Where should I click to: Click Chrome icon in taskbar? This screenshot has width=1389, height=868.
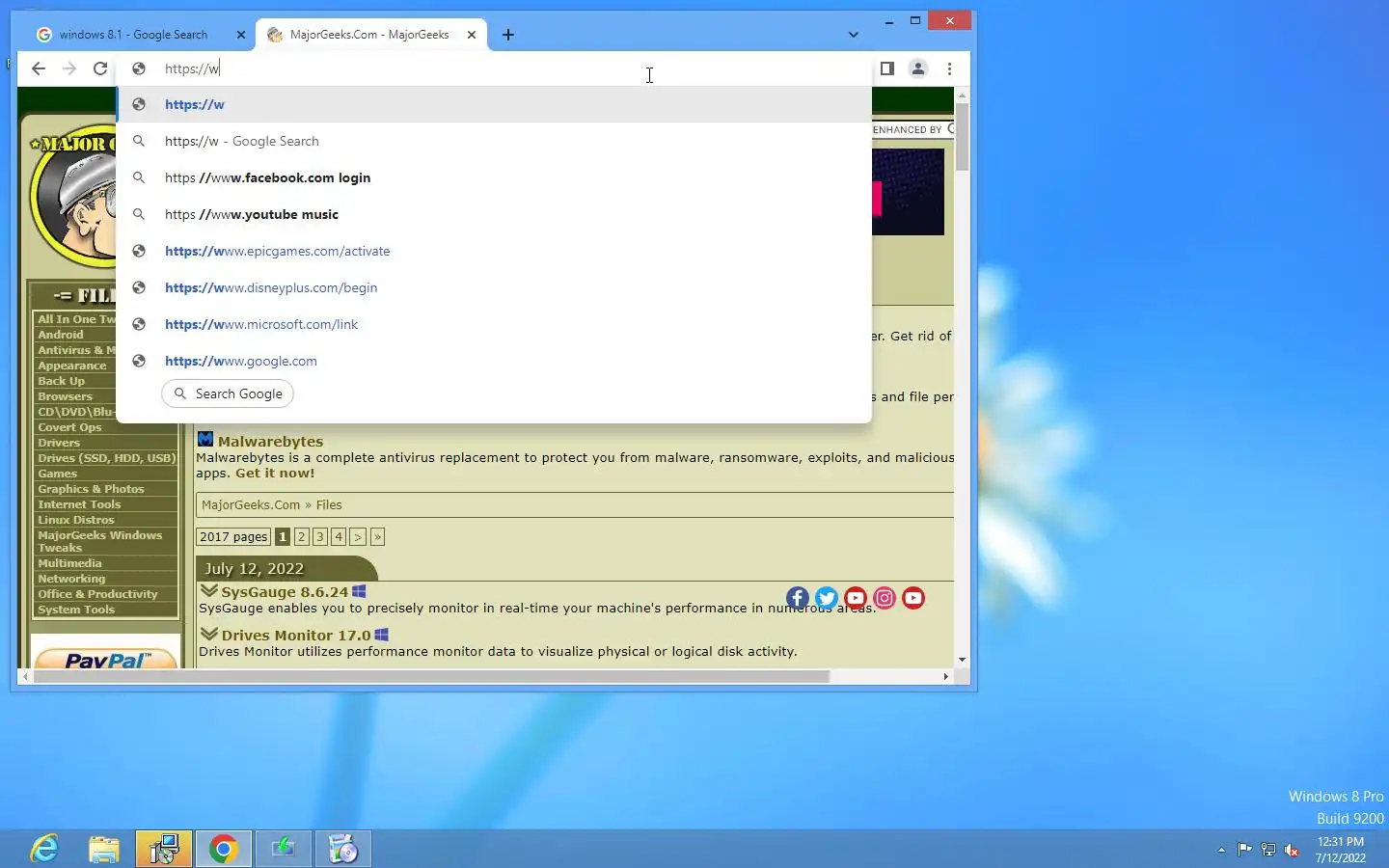[x=224, y=849]
